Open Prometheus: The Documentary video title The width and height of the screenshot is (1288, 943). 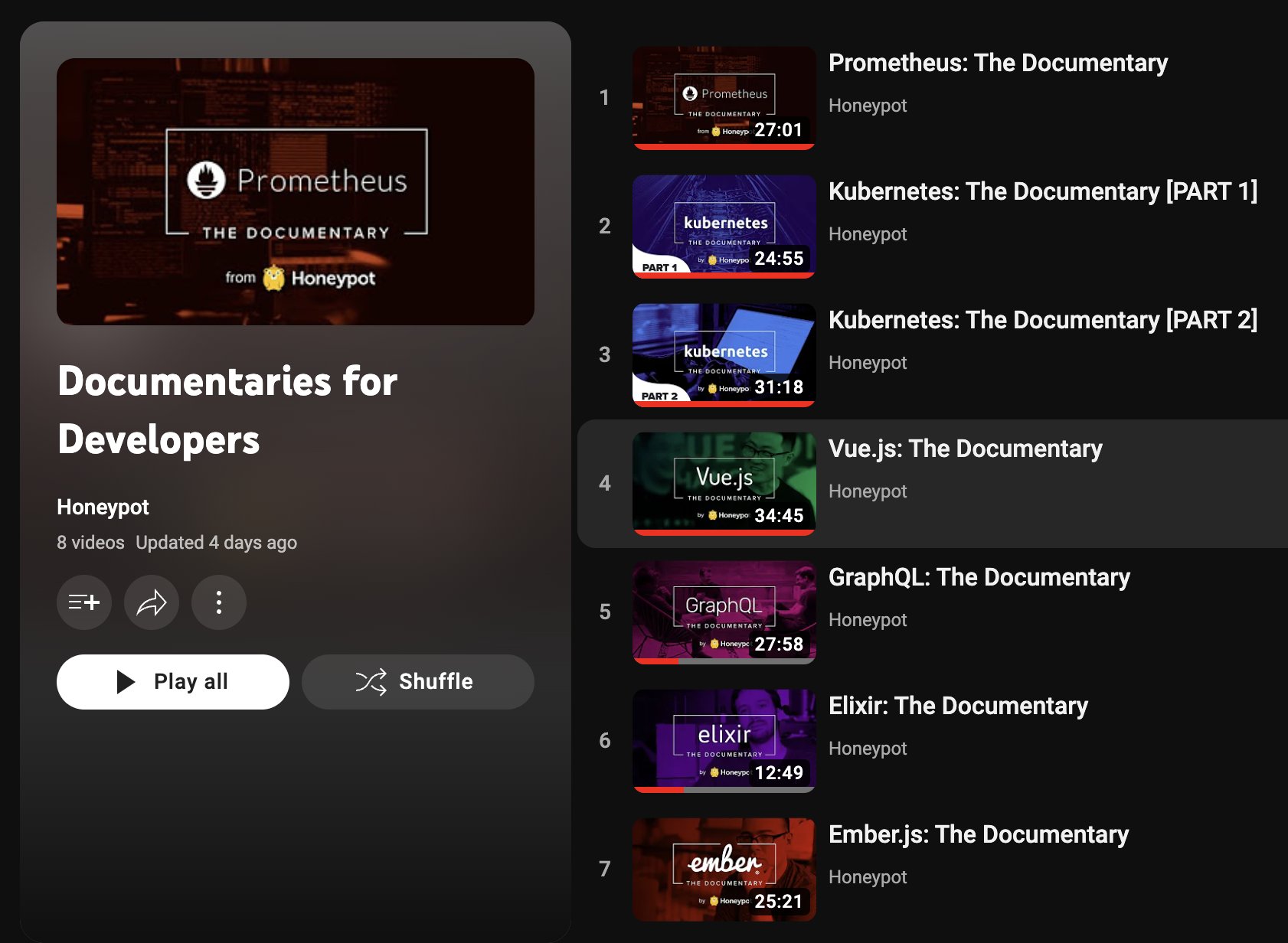click(x=998, y=63)
